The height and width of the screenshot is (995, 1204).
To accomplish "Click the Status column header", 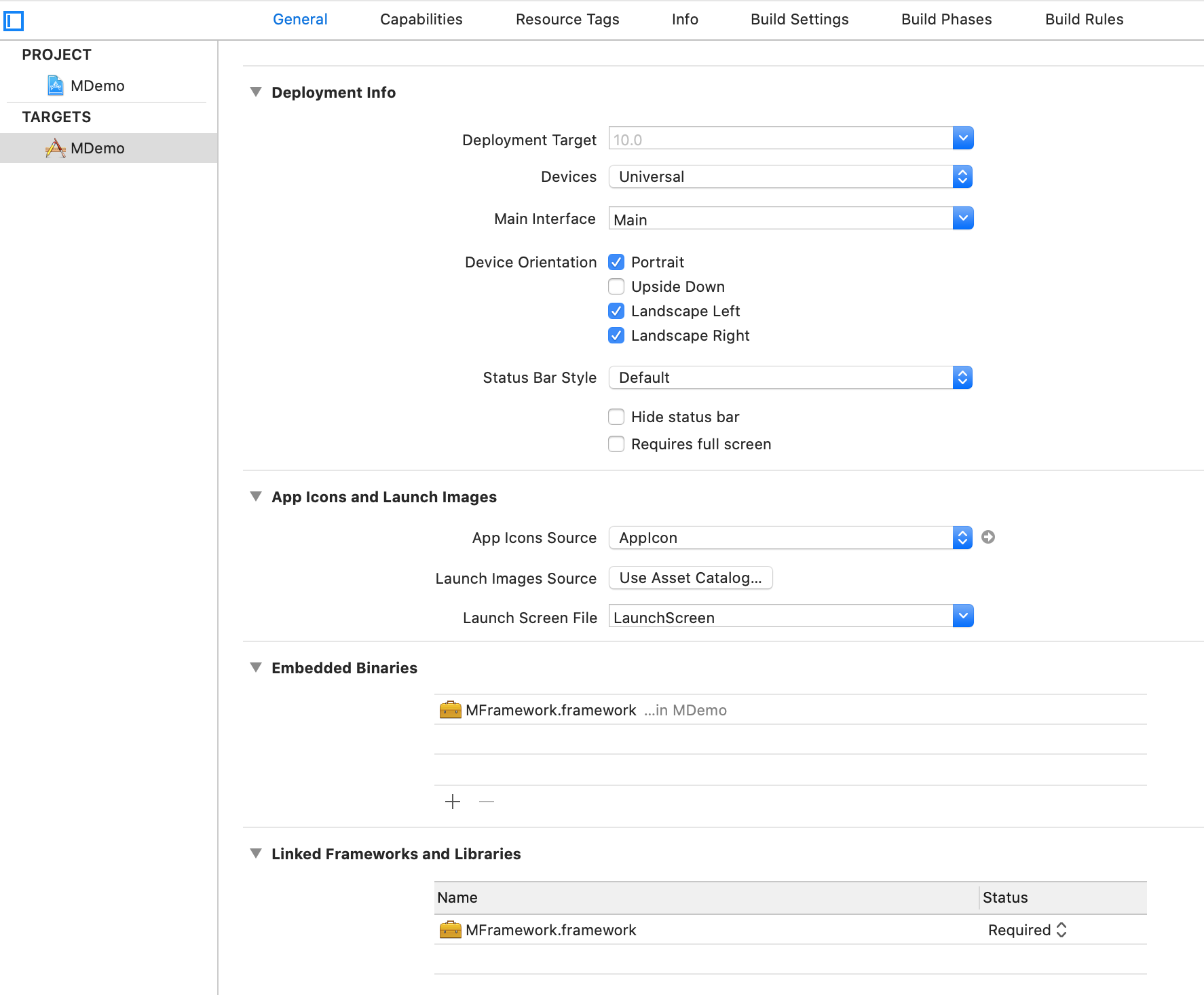I will pos(1064,897).
